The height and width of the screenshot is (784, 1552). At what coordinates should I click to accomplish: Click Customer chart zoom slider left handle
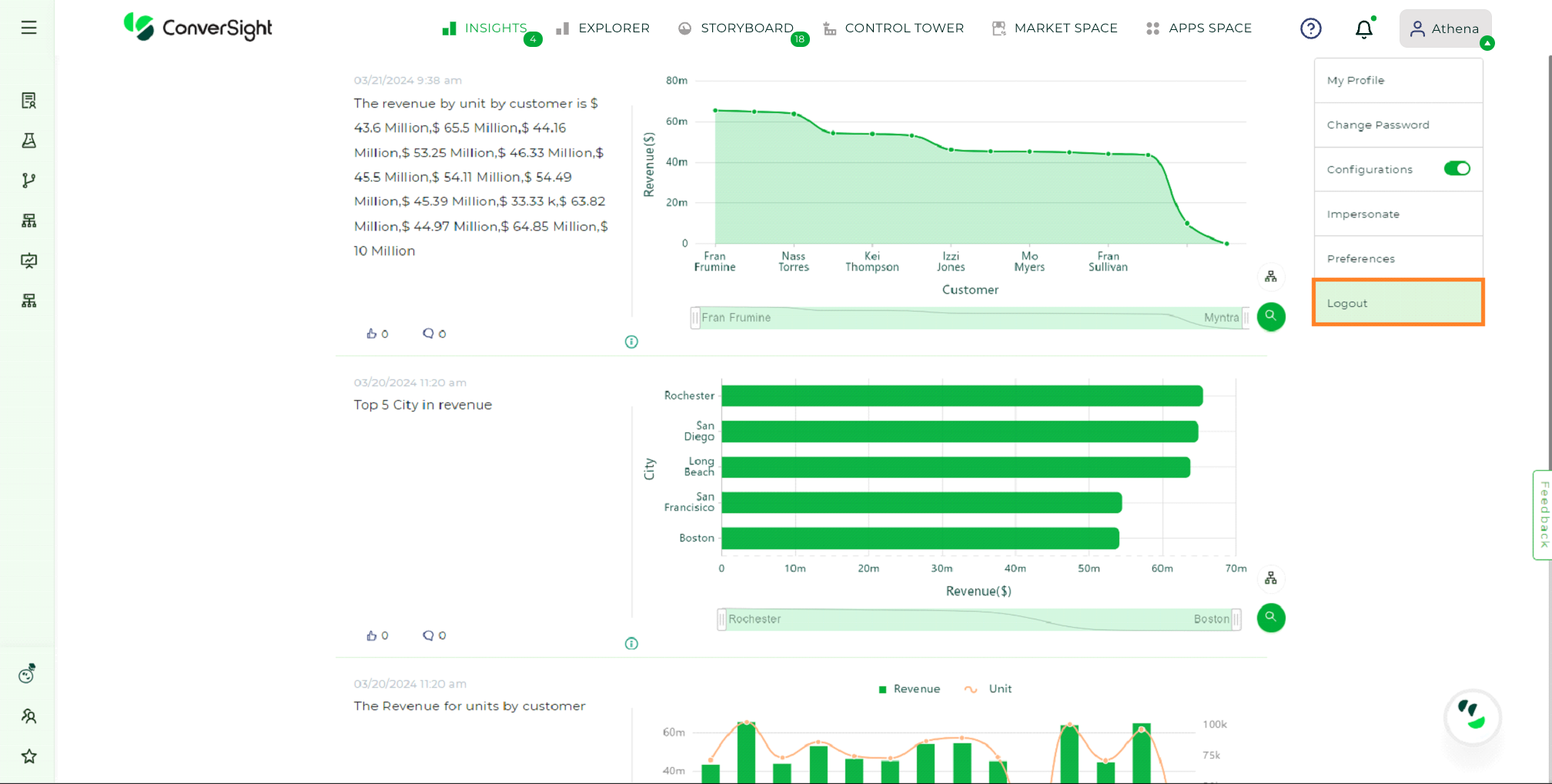695,318
